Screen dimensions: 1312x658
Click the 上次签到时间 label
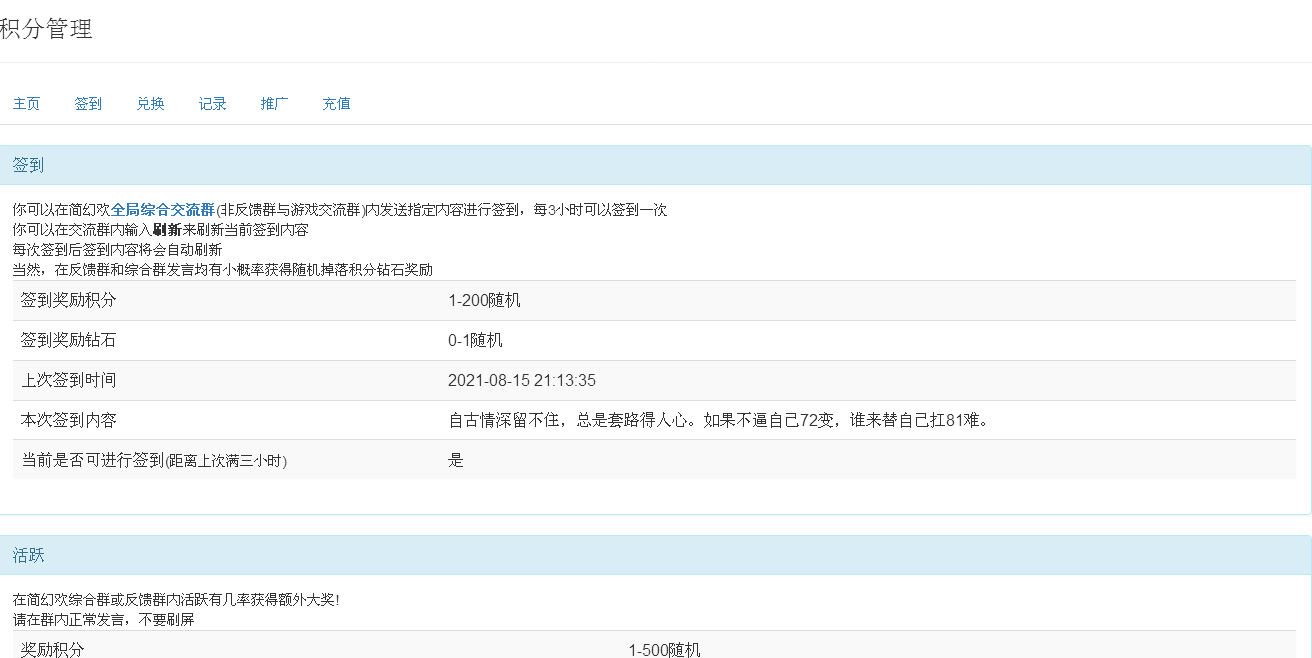(x=68, y=380)
